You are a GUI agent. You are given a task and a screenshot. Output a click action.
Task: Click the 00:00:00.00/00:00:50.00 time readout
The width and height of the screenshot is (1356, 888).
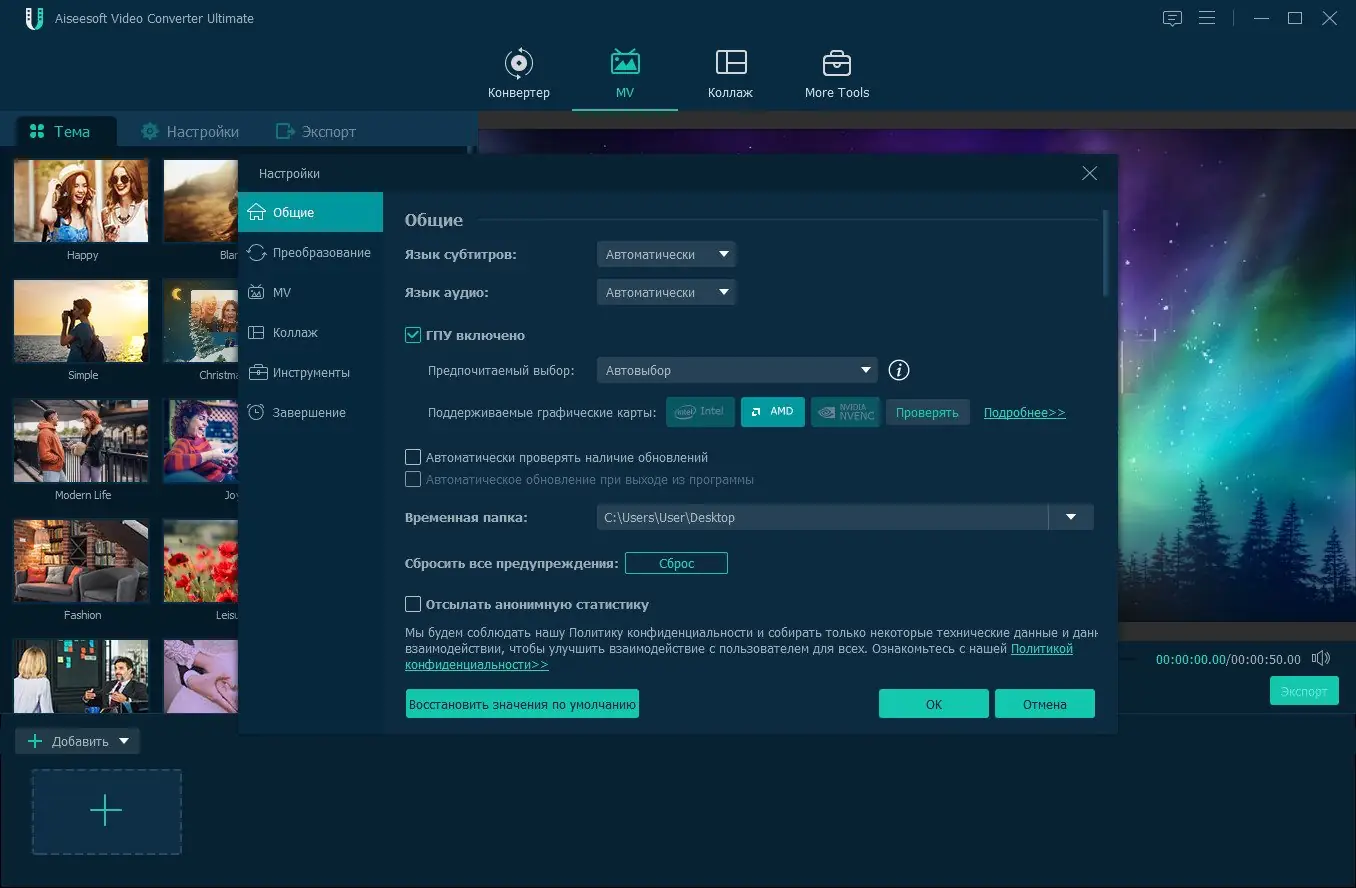(1228, 659)
